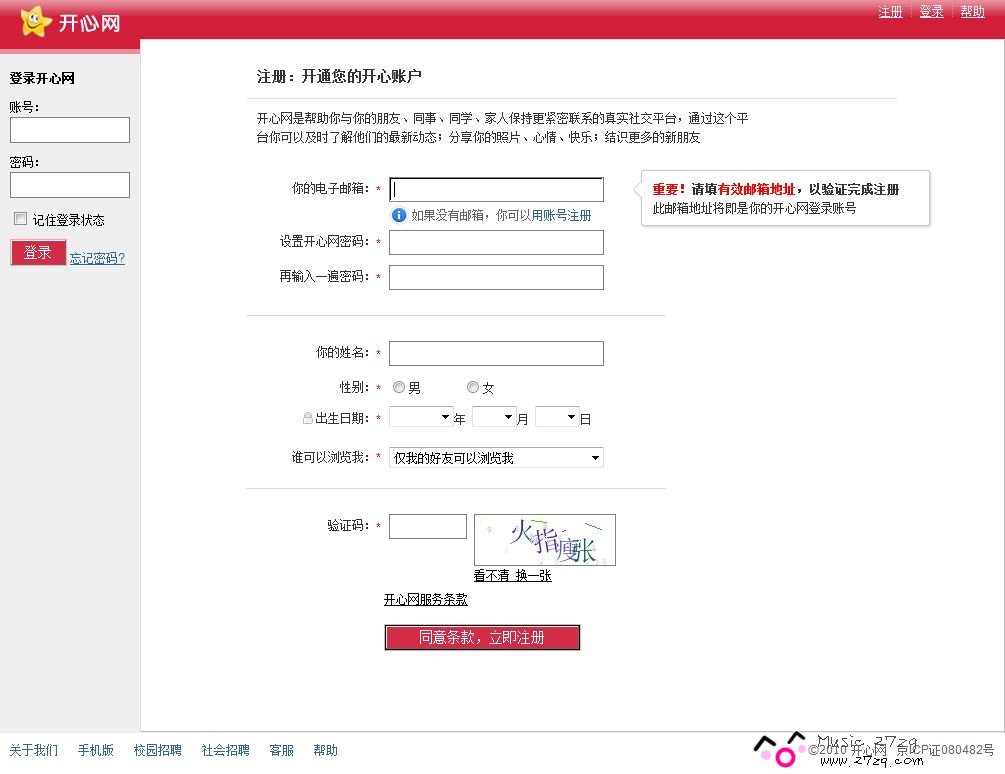Click the lock icon beside 出生日期
This screenshot has height=774, width=1005.
308,418
